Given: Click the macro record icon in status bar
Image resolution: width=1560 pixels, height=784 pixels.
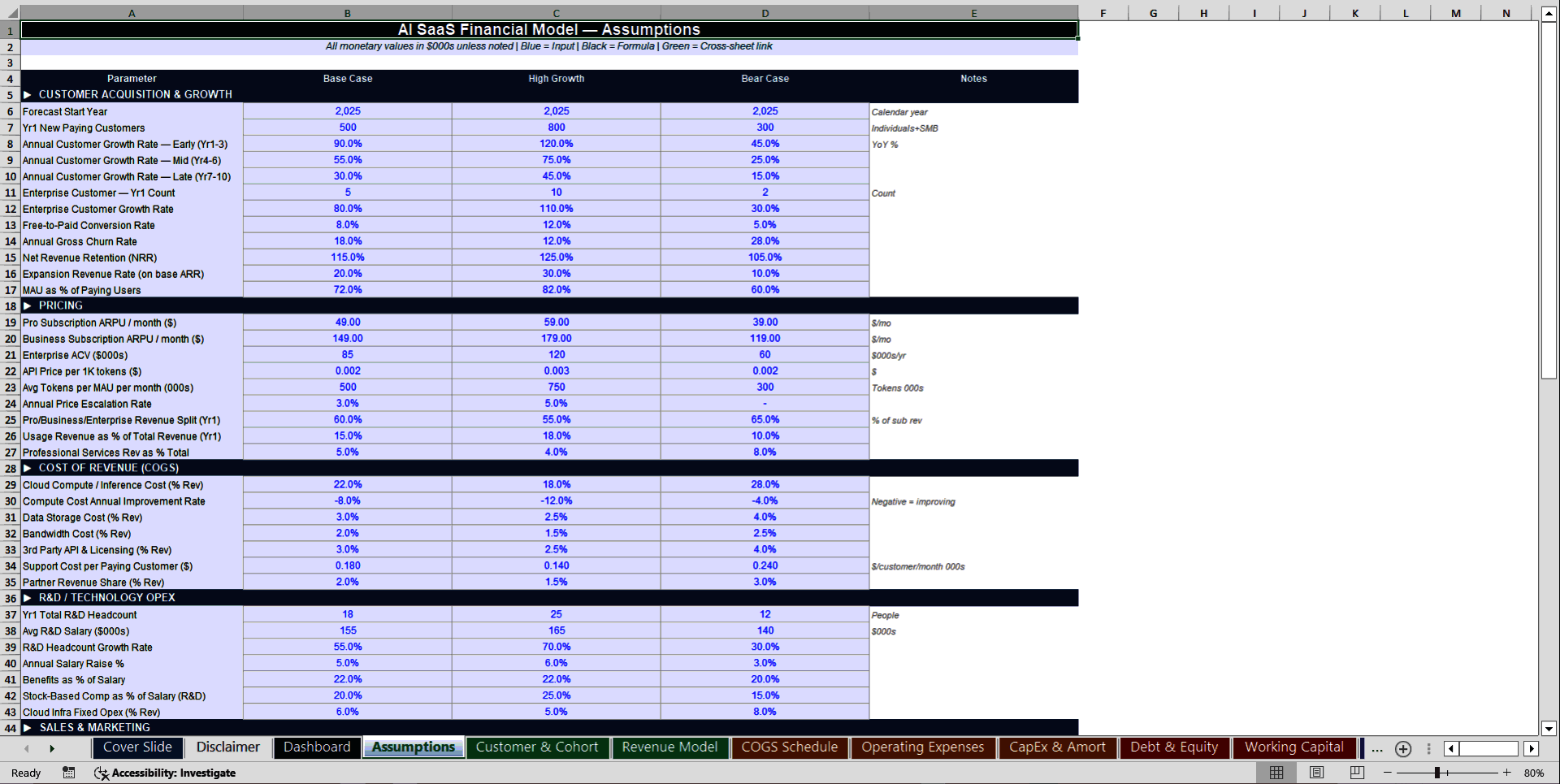Looking at the screenshot, I should pos(69,773).
